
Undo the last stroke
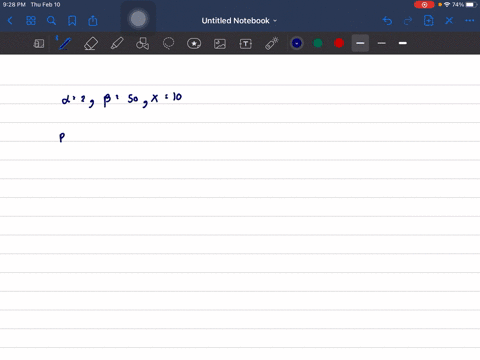click(387, 21)
